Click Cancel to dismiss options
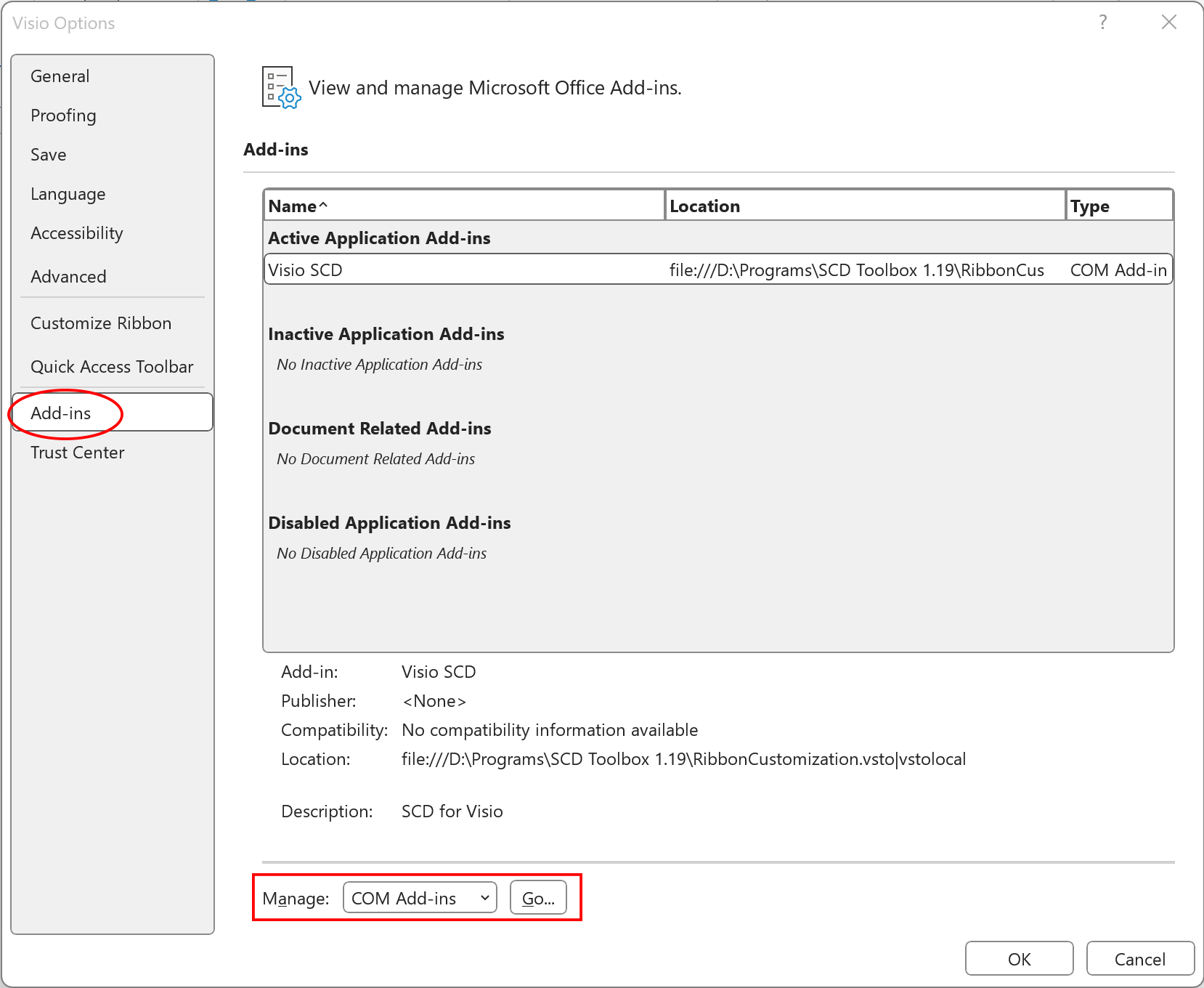This screenshot has height=988, width=1204. click(x=1140, y=959)
